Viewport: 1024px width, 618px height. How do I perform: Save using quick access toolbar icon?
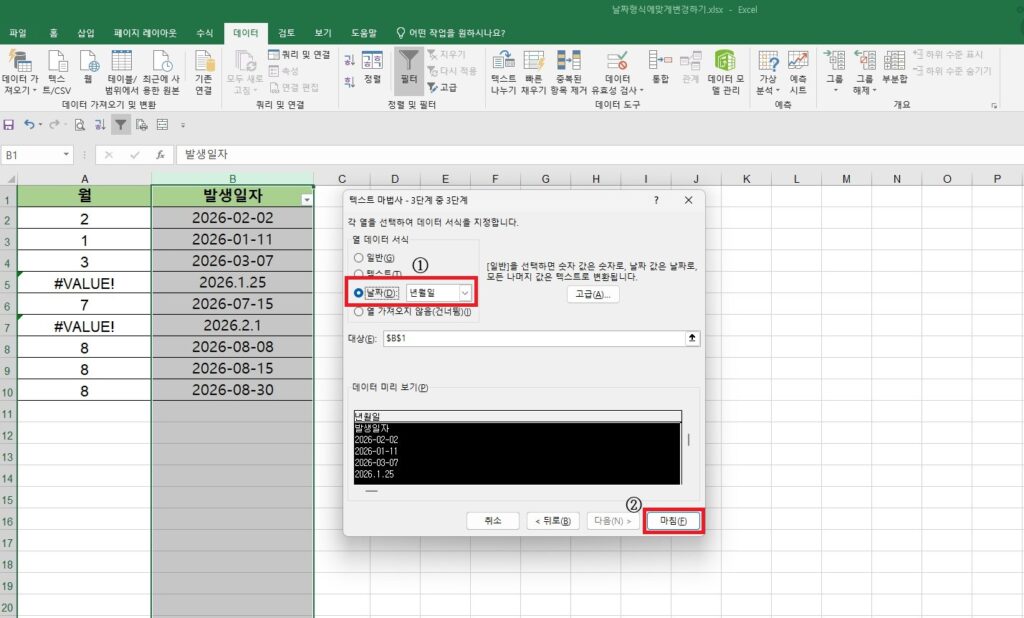point(8,124)
